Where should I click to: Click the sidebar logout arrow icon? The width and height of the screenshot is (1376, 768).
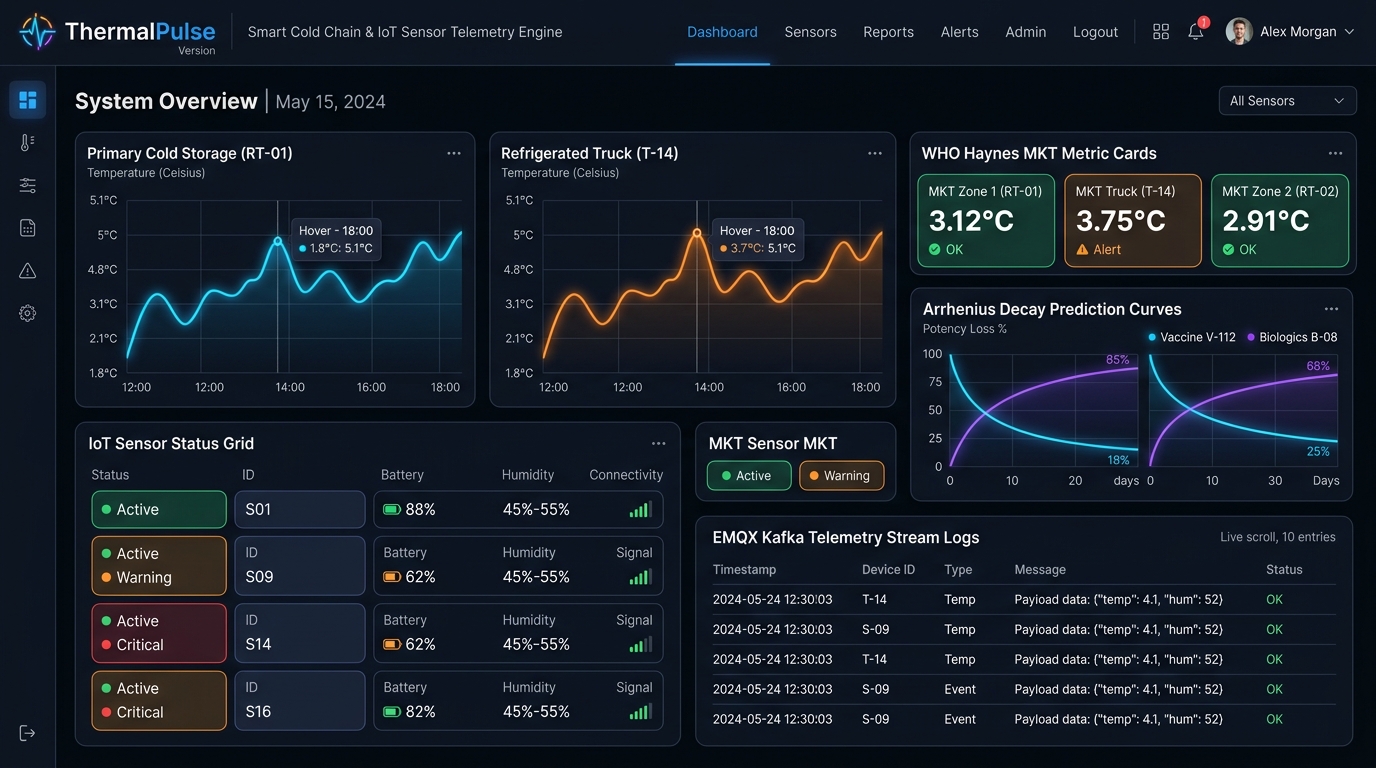click(x=27, y=733)
